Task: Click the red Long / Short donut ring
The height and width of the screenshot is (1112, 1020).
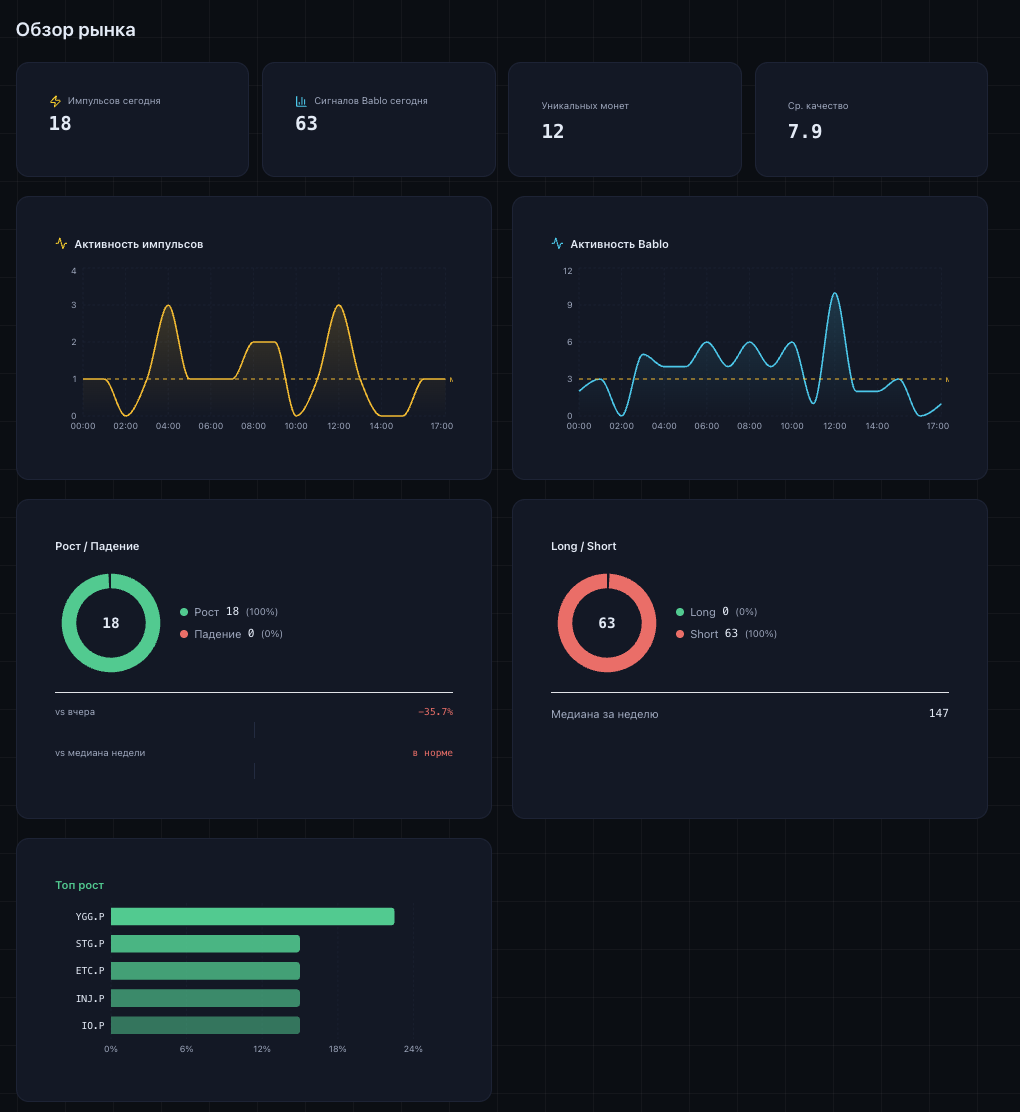Action: [x=565, y=623]
